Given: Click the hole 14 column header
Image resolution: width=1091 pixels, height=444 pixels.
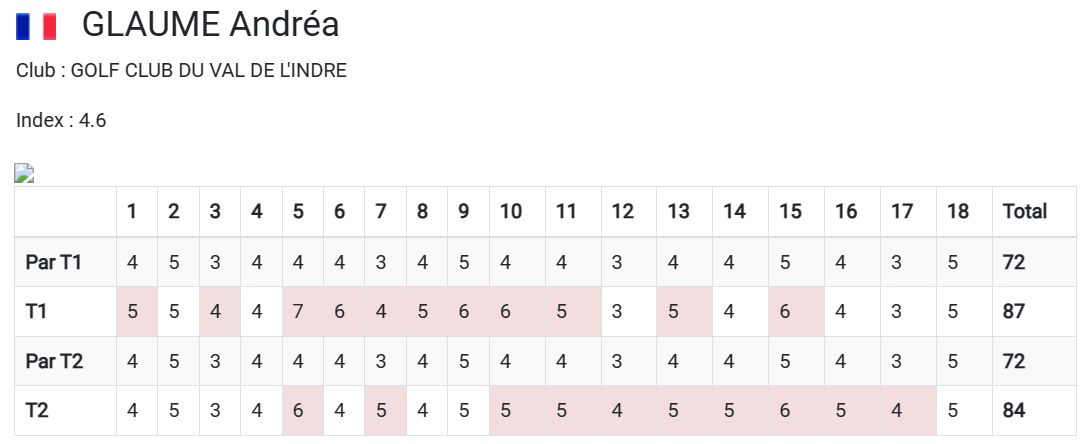Looking at the screenshot, I should coord(734,211).
